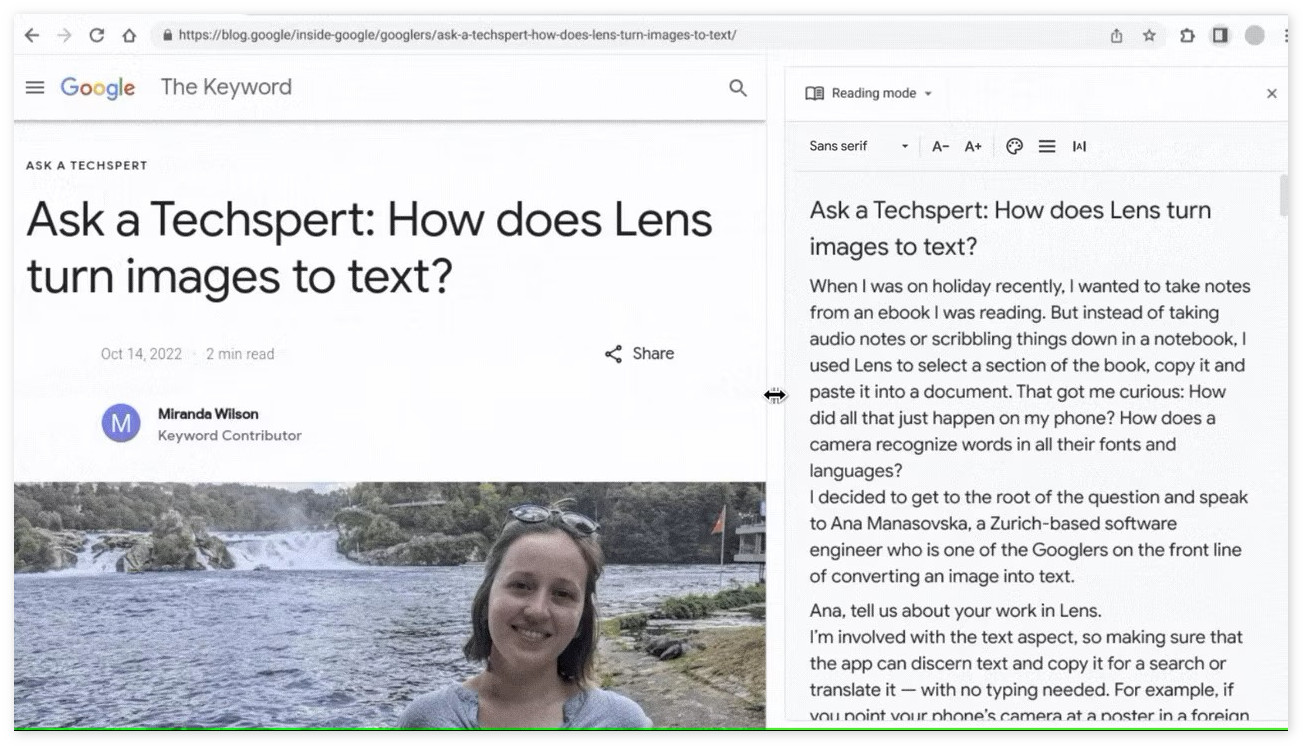Change letter spacing in reading mode
1303x746 pixels.
click(x=1079, y=146)
